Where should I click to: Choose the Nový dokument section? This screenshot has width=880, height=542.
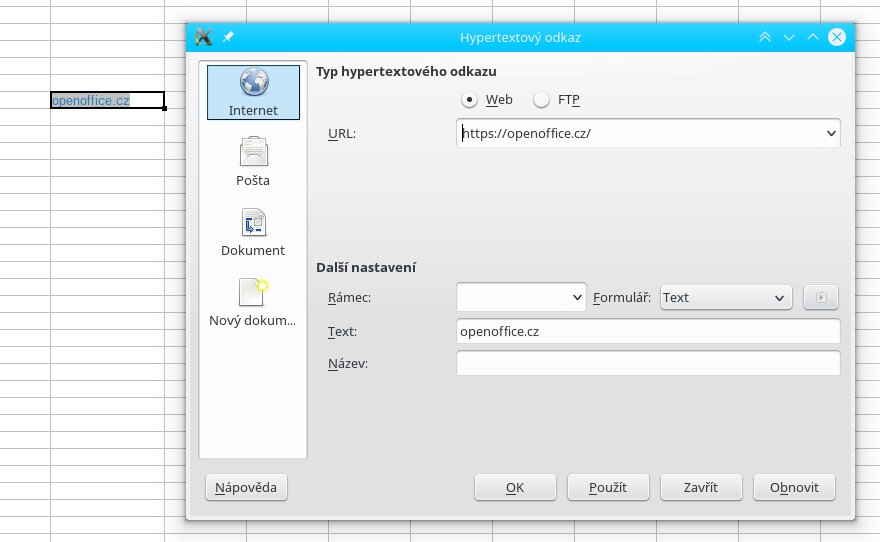point(253,302)
